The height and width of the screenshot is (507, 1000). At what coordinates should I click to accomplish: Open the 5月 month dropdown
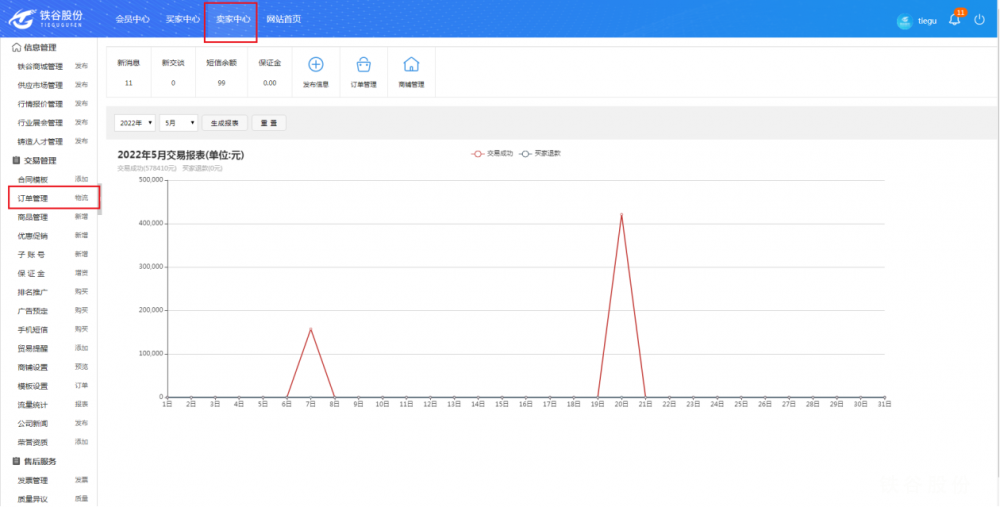click(178, 123)
